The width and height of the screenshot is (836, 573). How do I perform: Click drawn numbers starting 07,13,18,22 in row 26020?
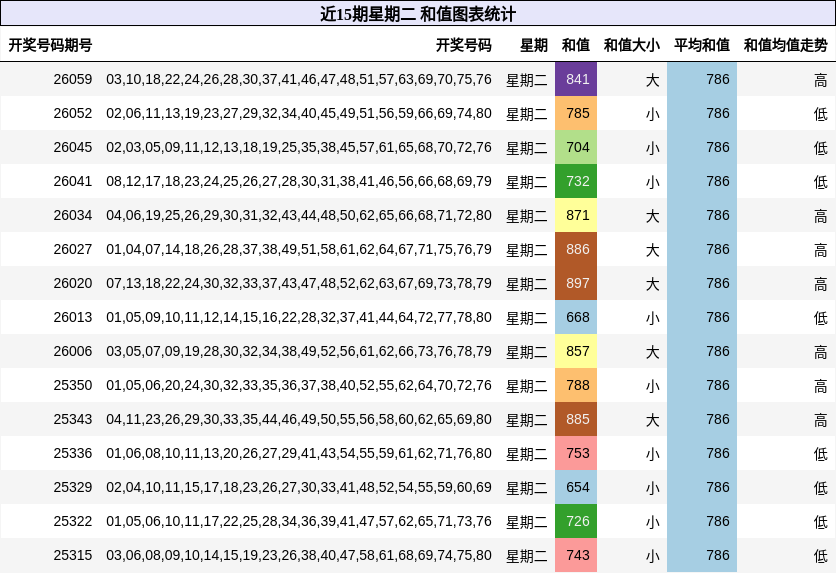coord(299,284)
